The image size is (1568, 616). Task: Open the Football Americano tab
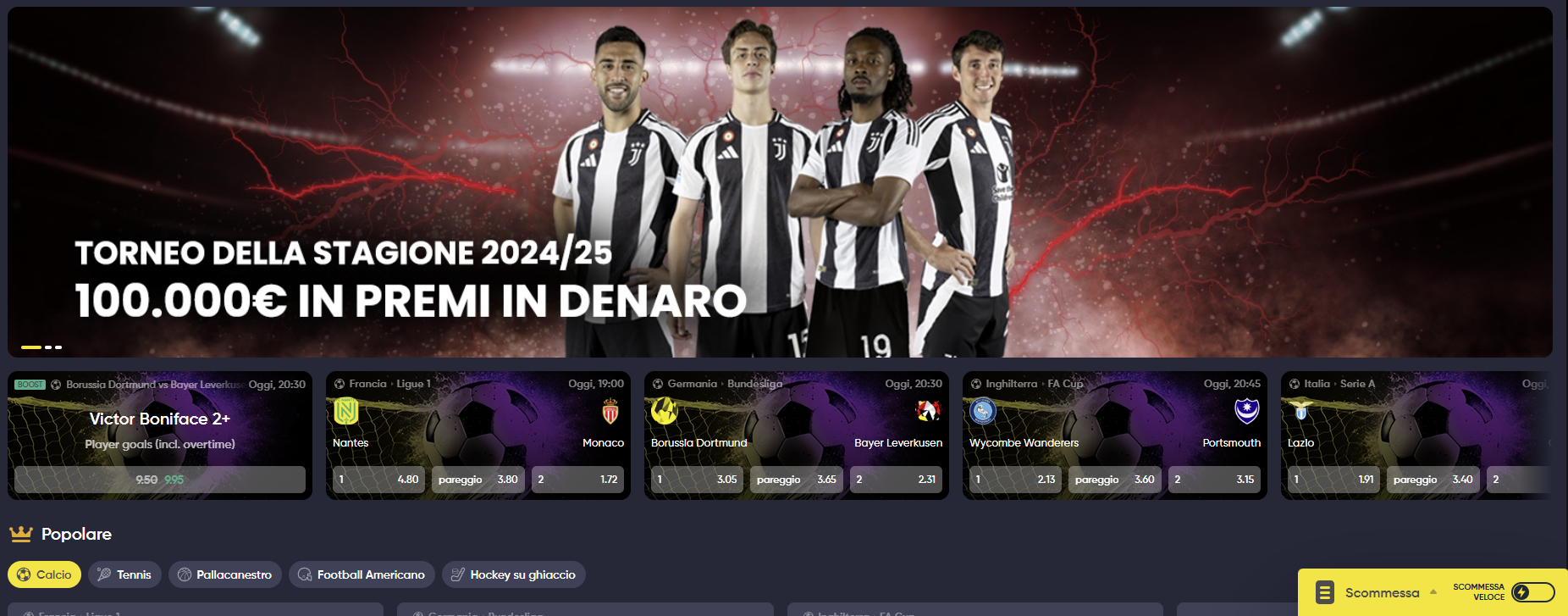click(x=362, y=574)
